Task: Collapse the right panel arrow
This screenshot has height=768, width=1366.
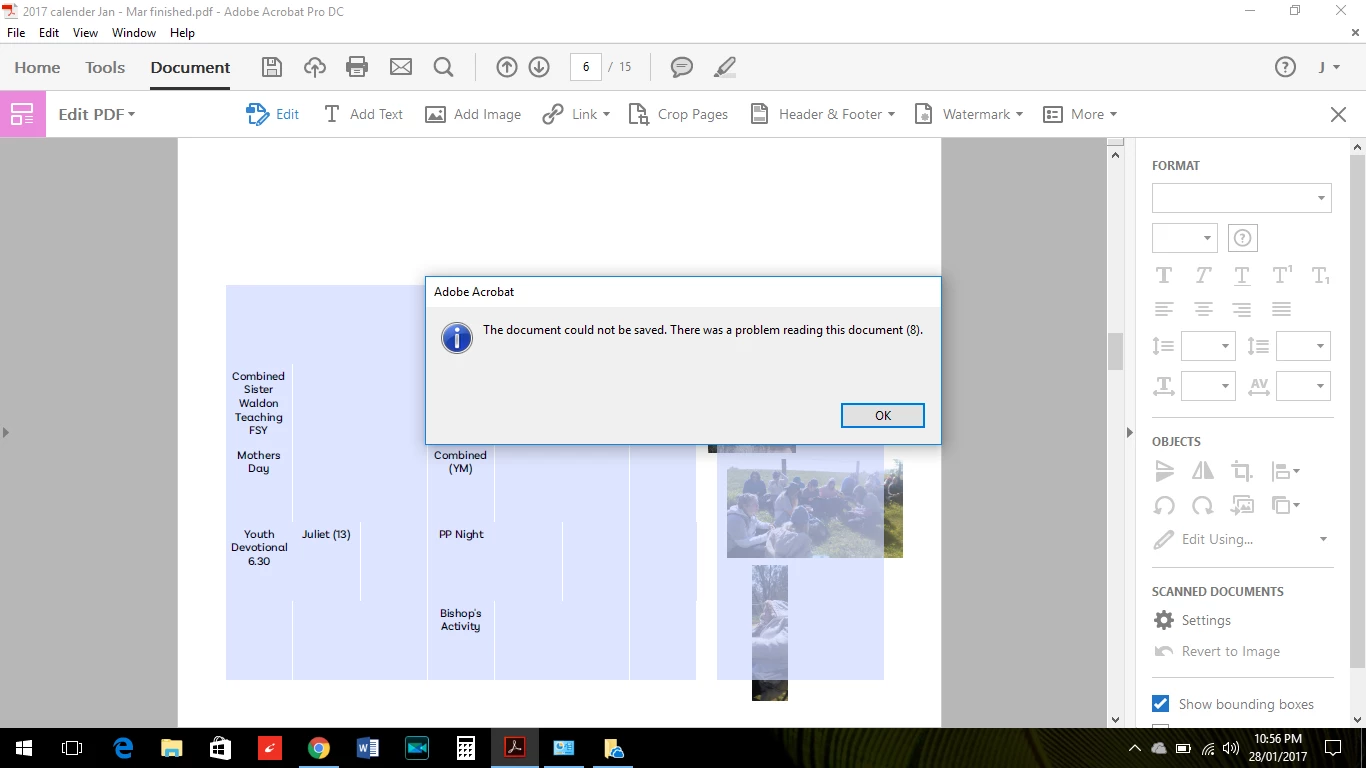Action: click(x=1130, y=433)
